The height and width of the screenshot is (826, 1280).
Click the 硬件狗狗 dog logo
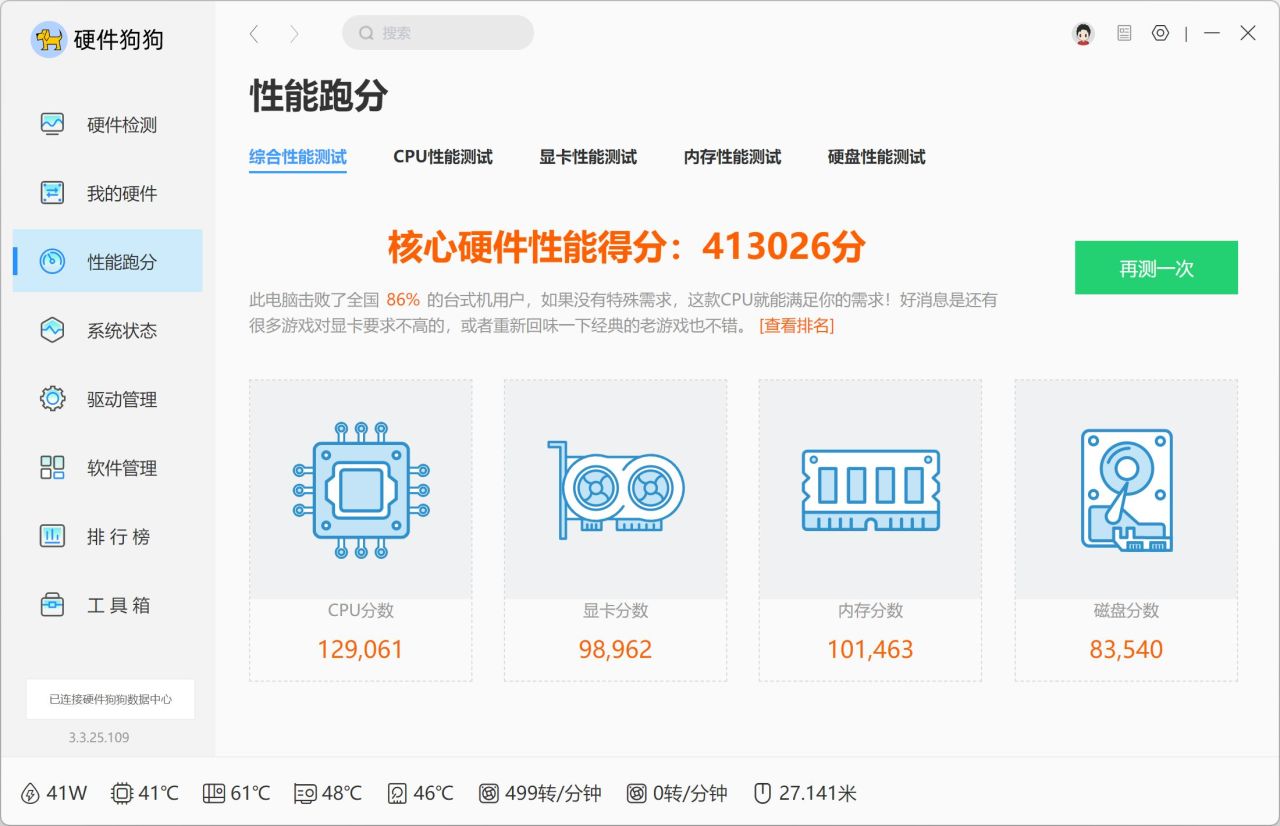tap(48, 40)
